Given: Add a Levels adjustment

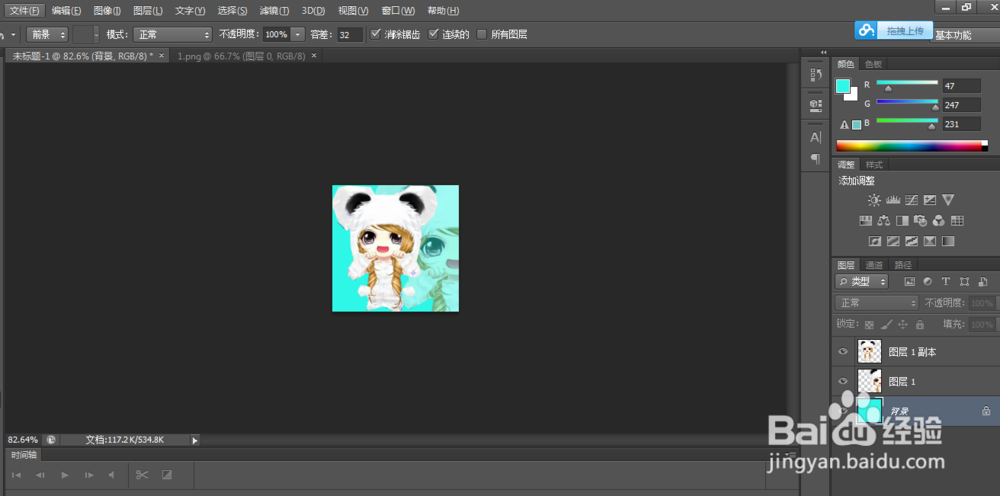Looking at the screenshot, I should (x=893, y=200).
